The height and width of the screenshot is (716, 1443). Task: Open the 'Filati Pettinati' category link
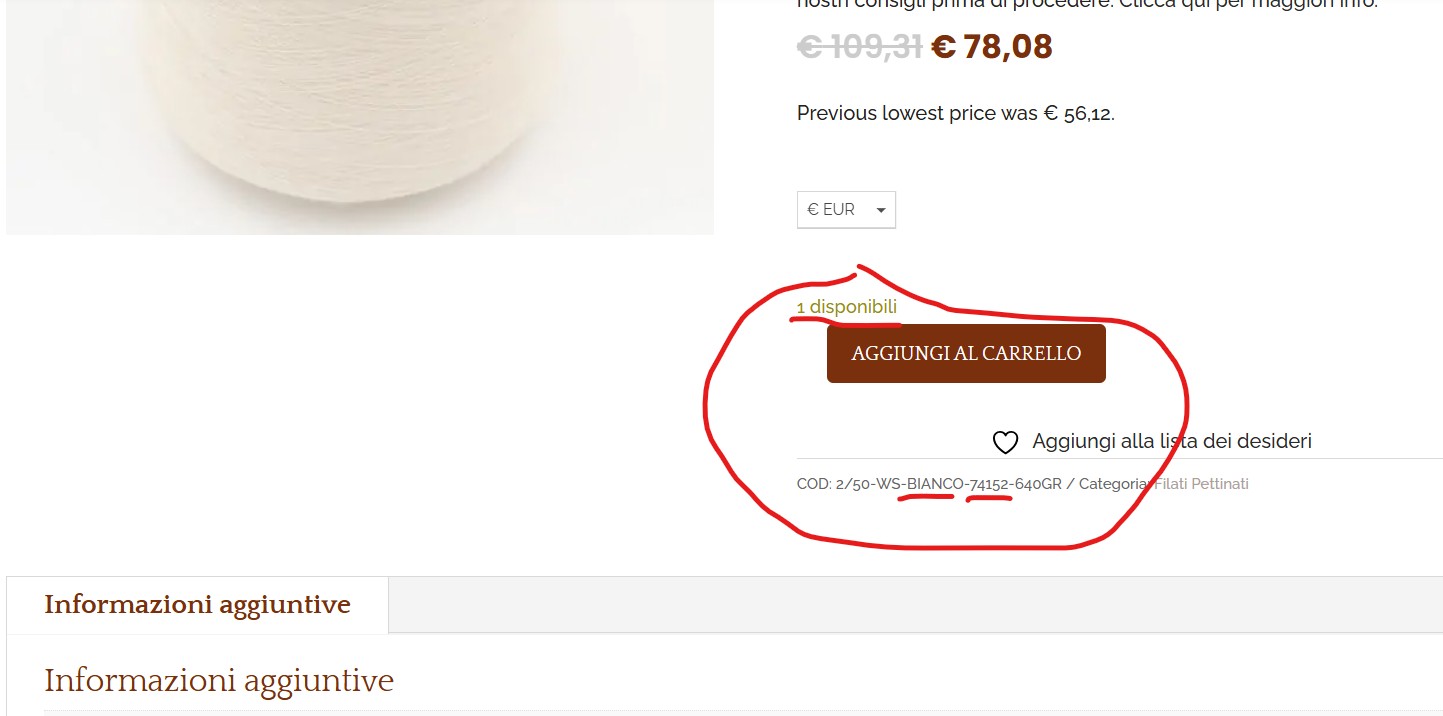(1201, 484)
